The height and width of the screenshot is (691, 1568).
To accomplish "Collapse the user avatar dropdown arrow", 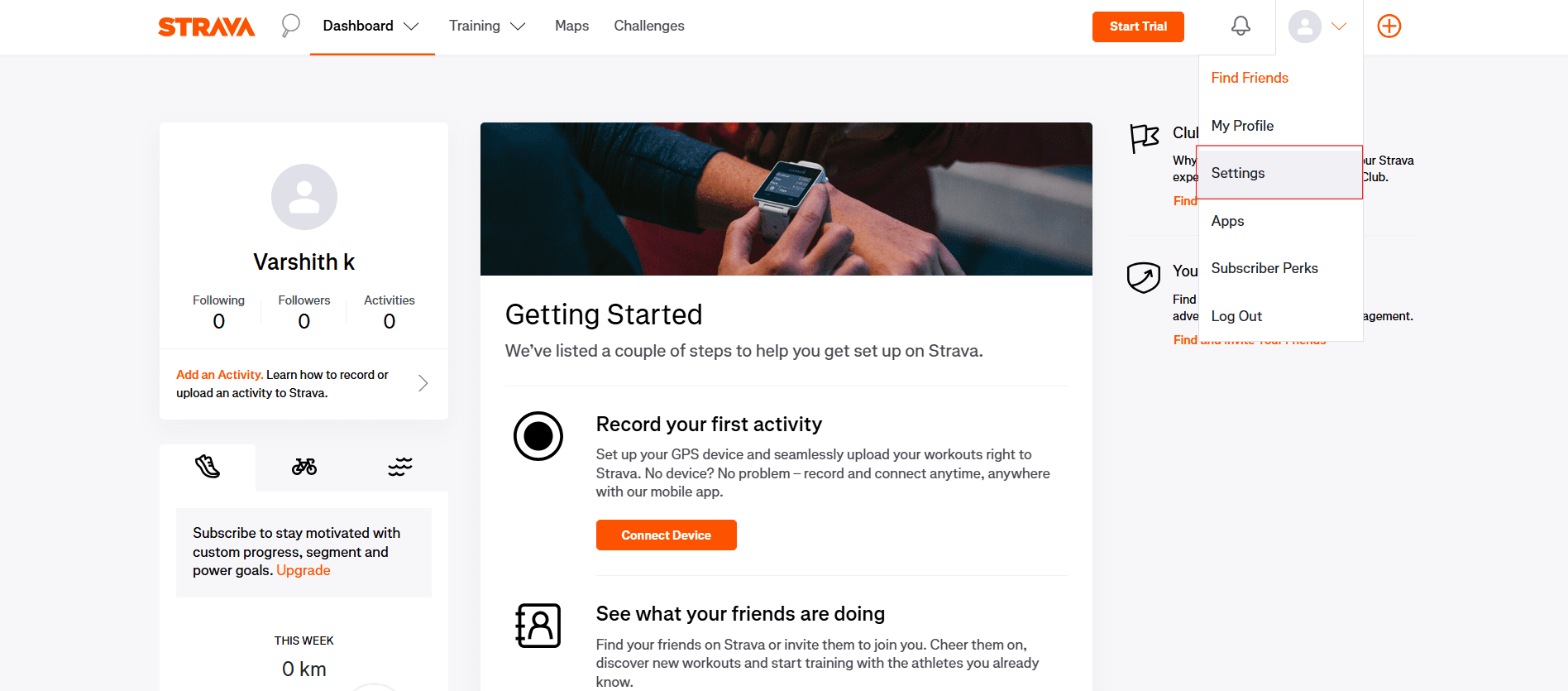I will pyautogui.click(x=1339, y=26).
